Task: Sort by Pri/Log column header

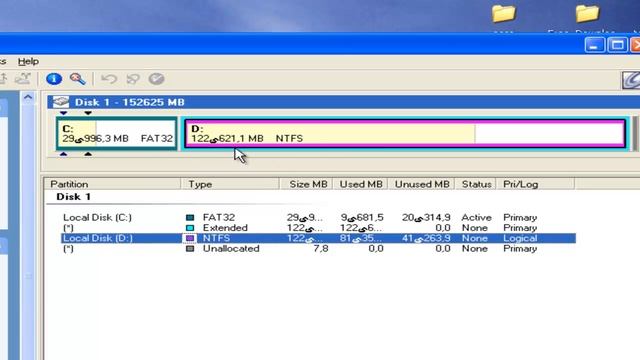Action: 535,184
